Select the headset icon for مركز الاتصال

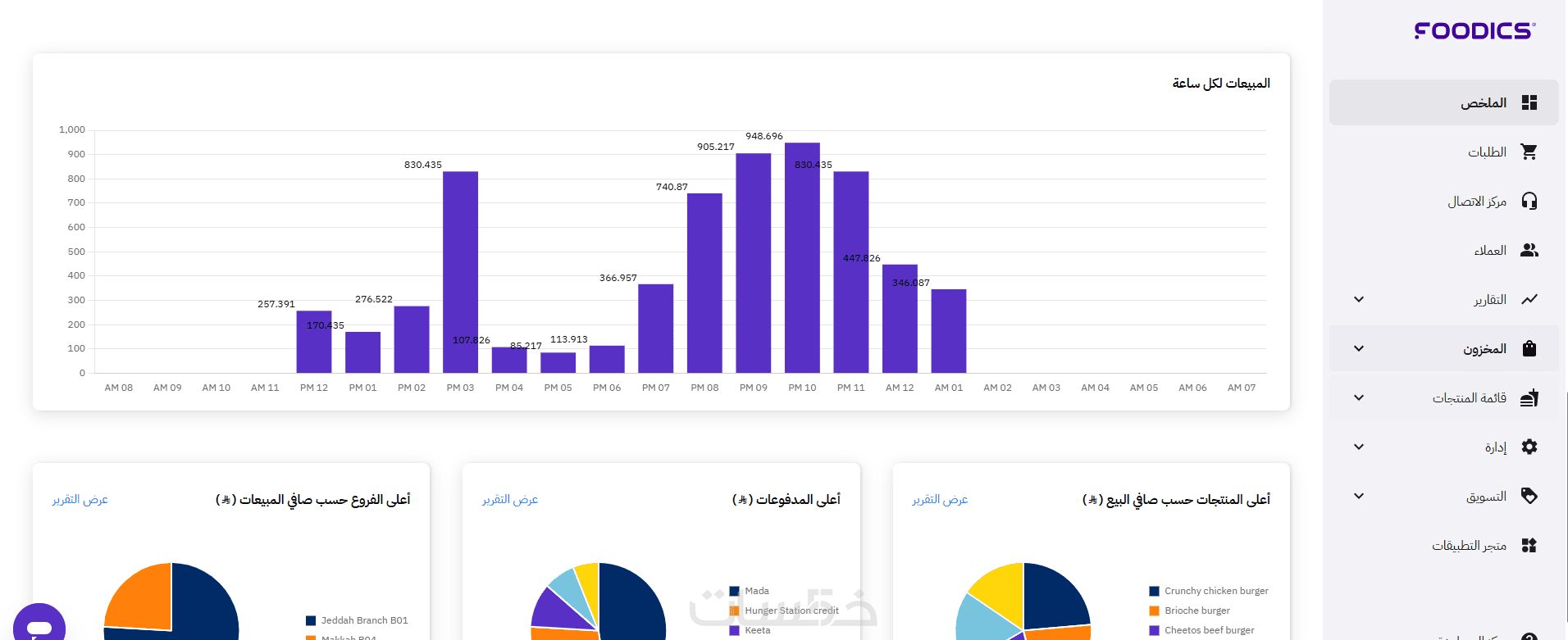tap(1529, 201)
